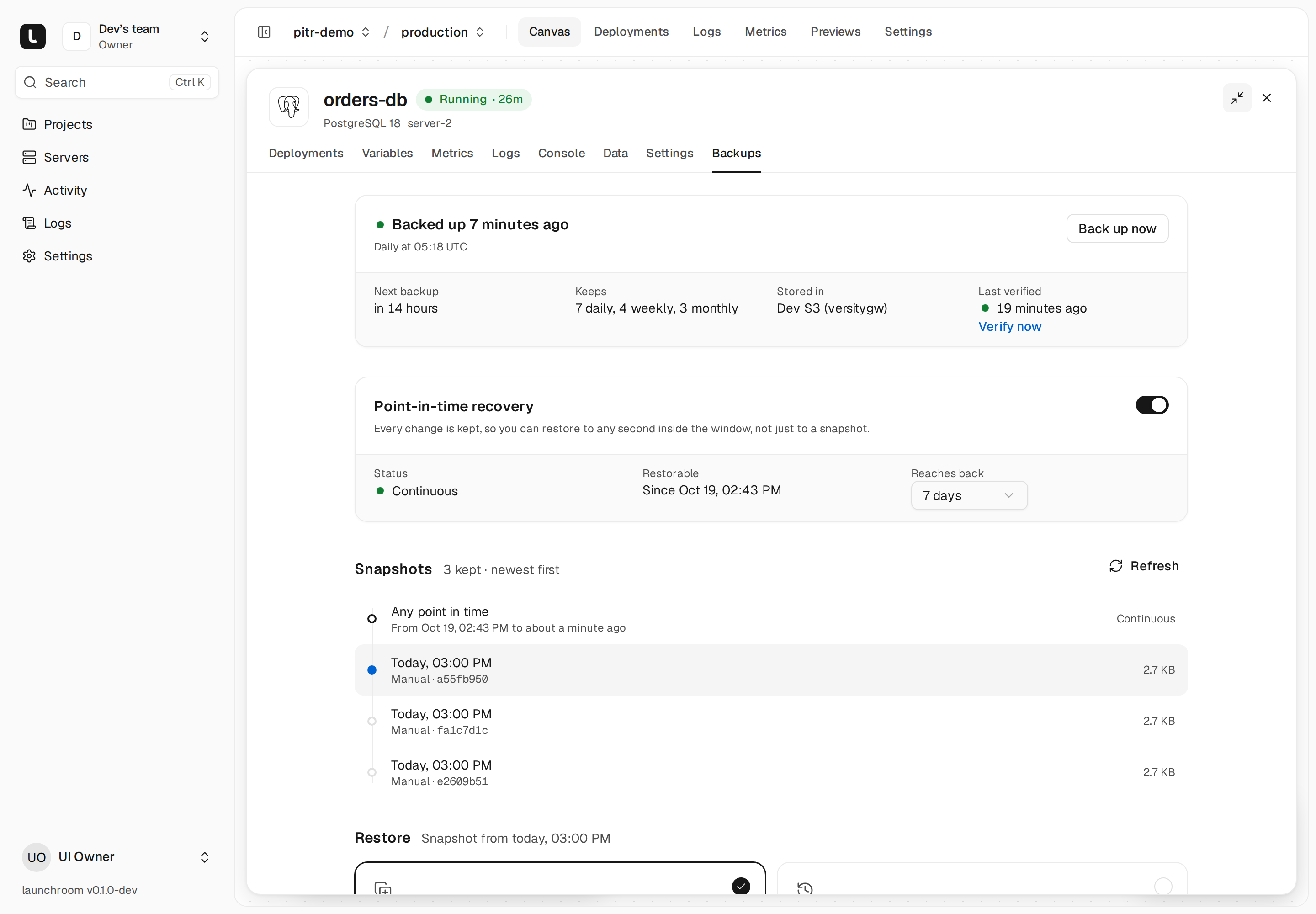1316x914 pixels.
Task: Open orders-db Data tab
Action: pyautogui.click(x=616, y=153)
